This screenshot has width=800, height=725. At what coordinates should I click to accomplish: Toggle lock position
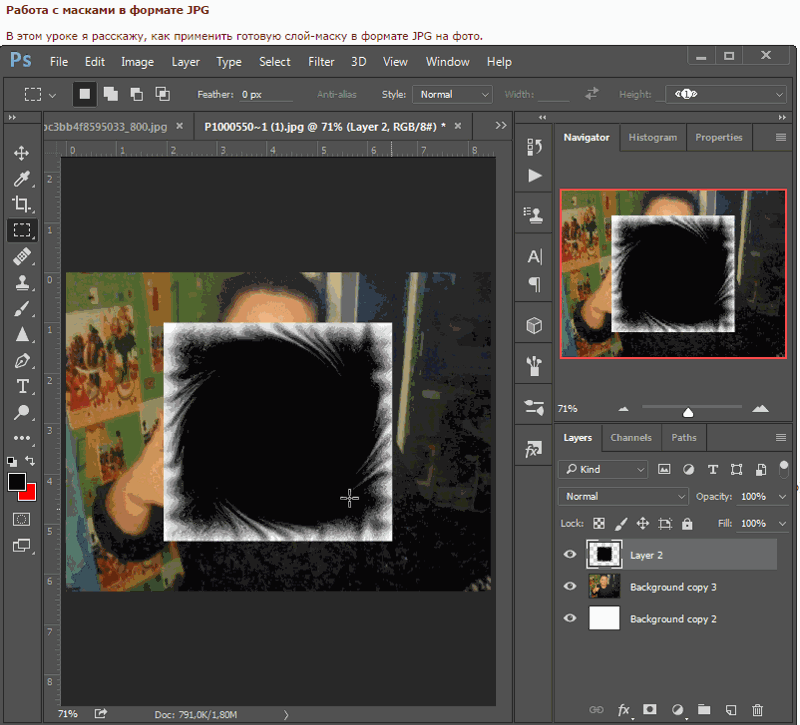click(x=643, y=523)
